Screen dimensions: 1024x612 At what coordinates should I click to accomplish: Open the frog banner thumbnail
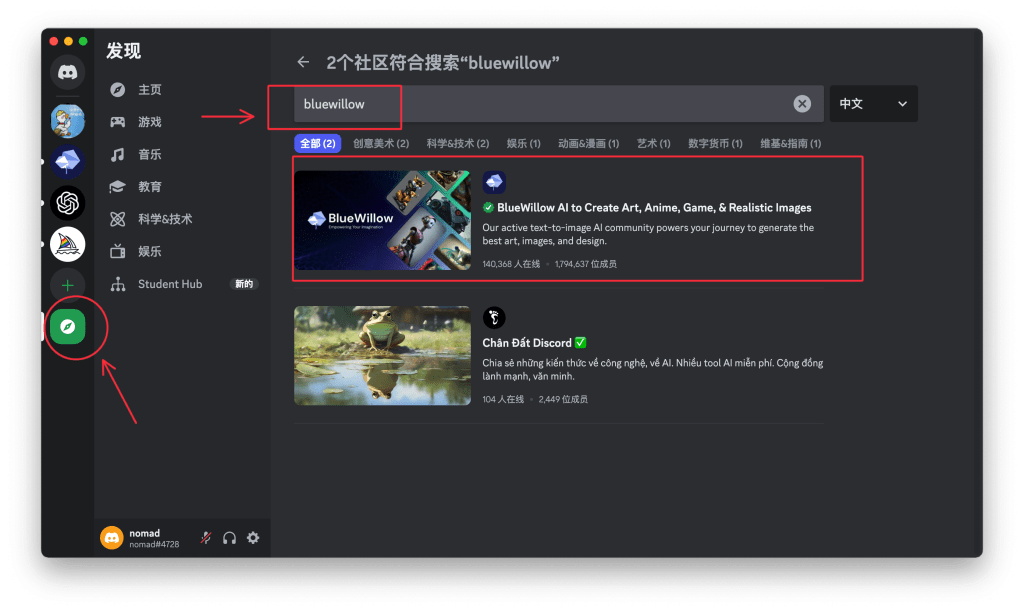pos(382,355)
